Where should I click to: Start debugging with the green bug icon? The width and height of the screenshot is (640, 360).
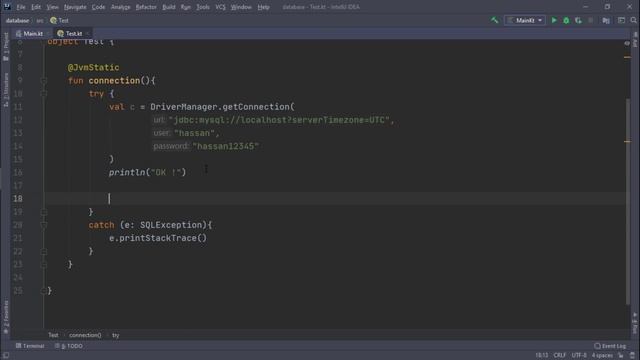[x=566, y=20]
